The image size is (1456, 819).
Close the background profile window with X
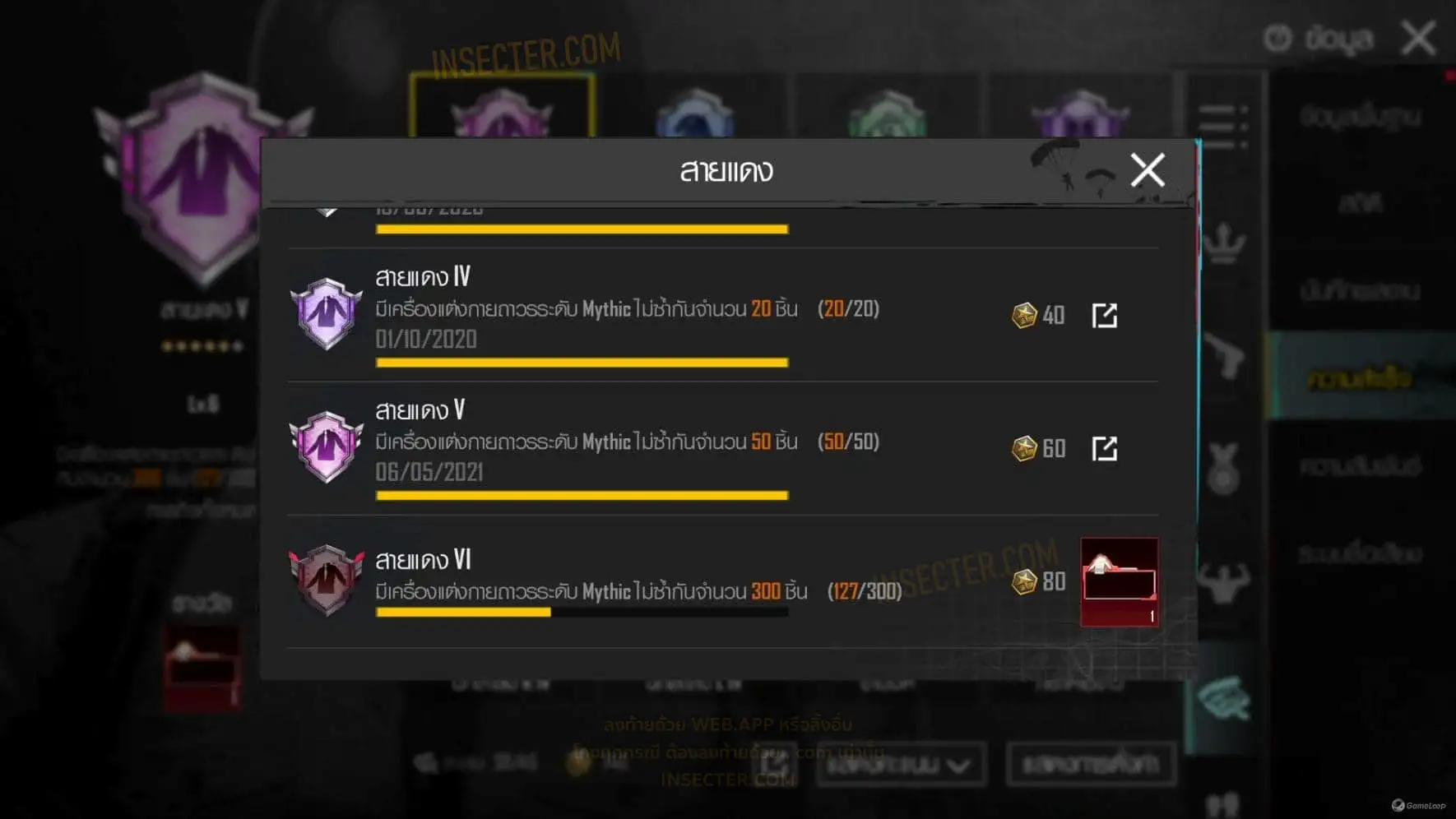(x=1419, y=38)
